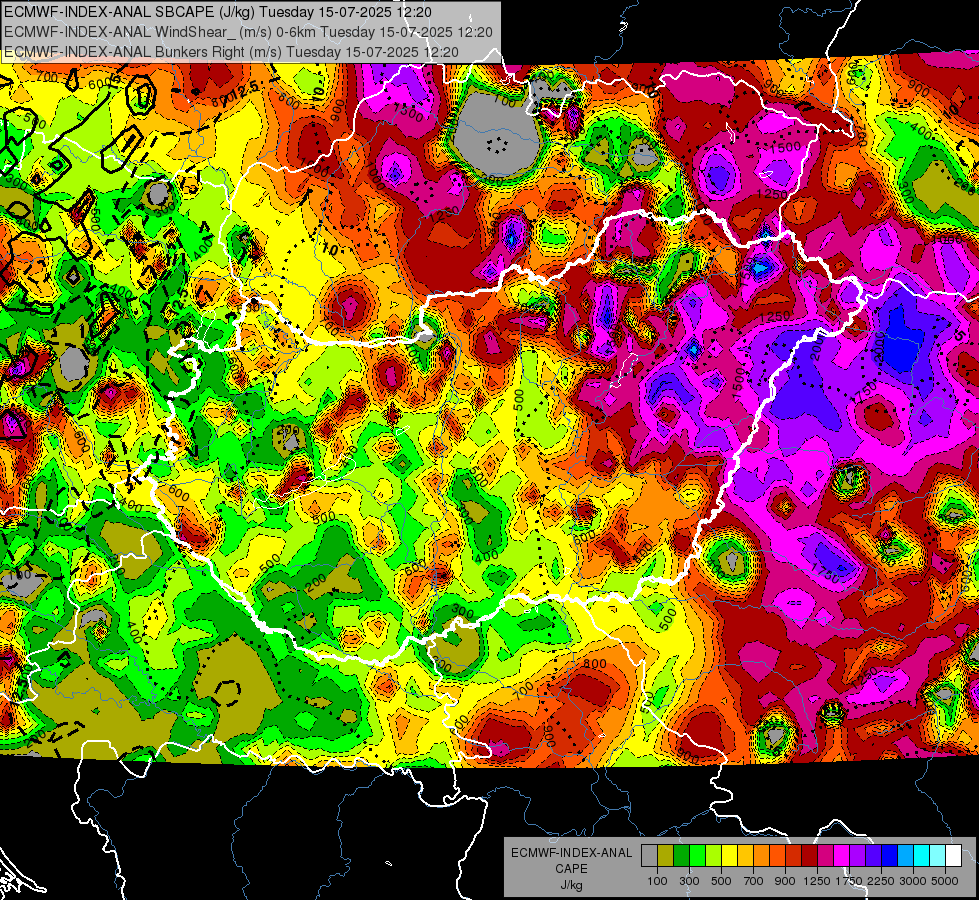Click the J/kg unit label in the legend
The image size is (979, 900).
coord(571,885)
